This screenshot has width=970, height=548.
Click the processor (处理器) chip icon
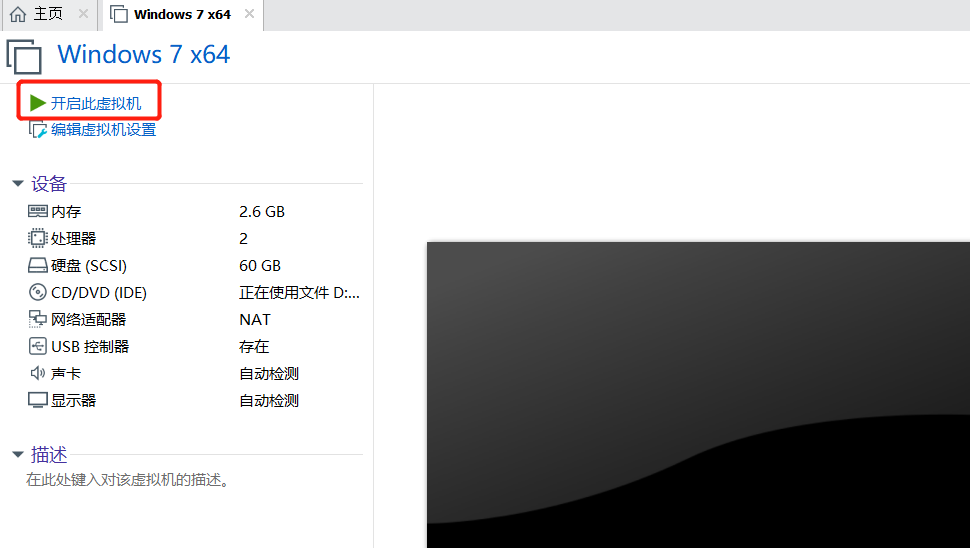click(x=38, y=238)
